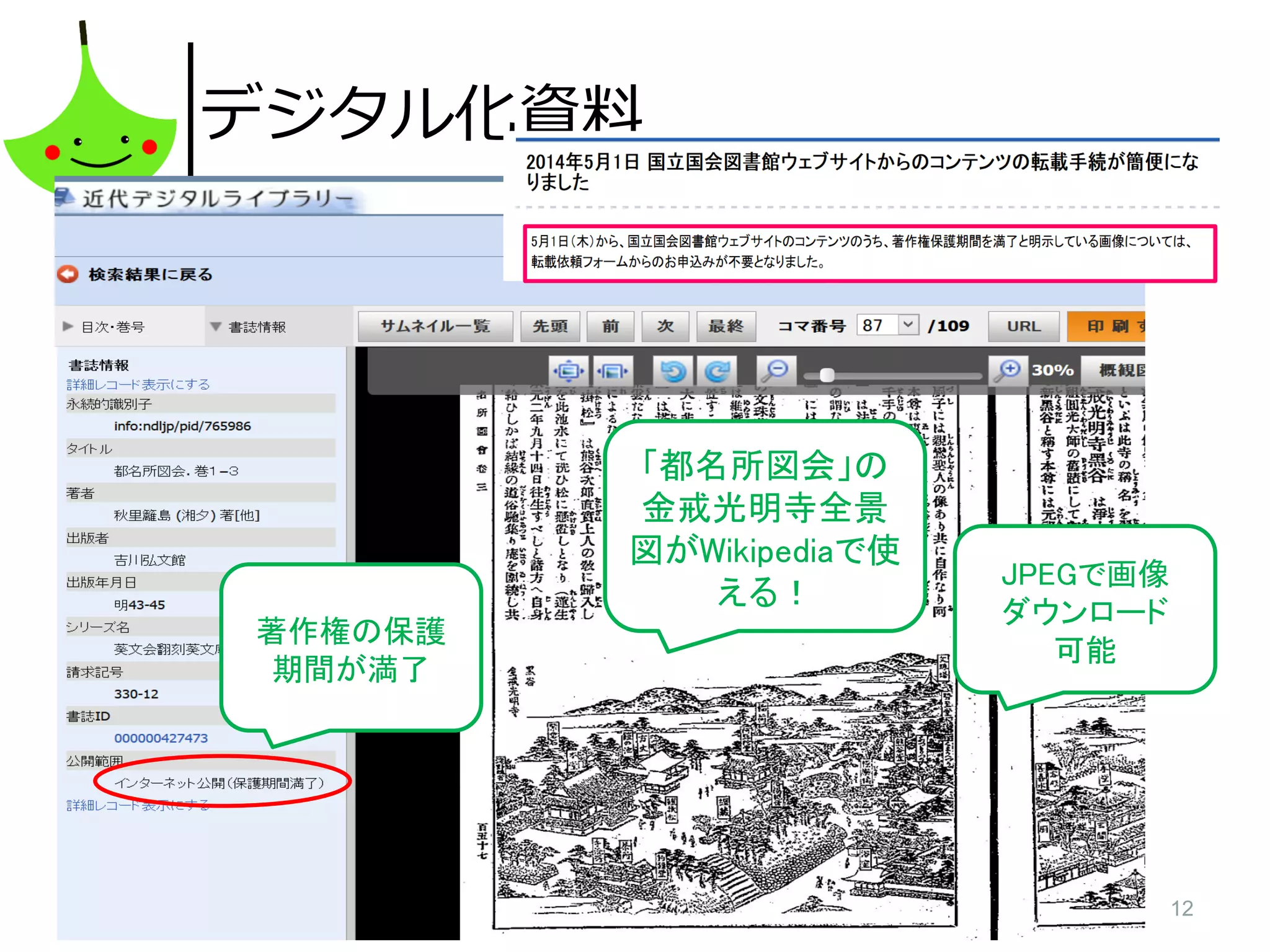Select publication date 明43-45
This screenshot has height=952, width=1270.
point(140,605)
